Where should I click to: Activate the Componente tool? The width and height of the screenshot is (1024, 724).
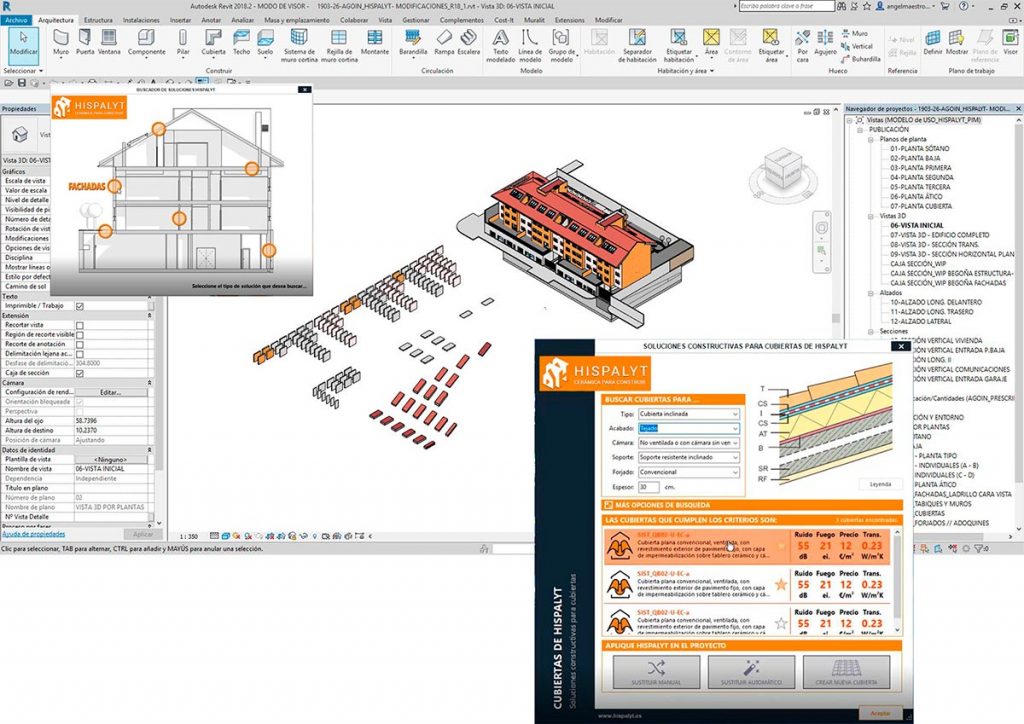coord(146,42)
